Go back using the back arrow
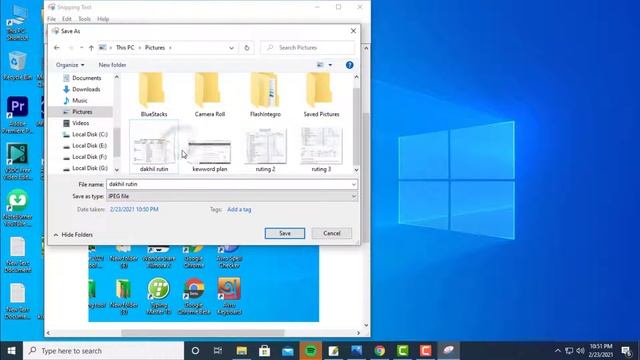This screenshot has height=360, width=640. click(57, 48)
